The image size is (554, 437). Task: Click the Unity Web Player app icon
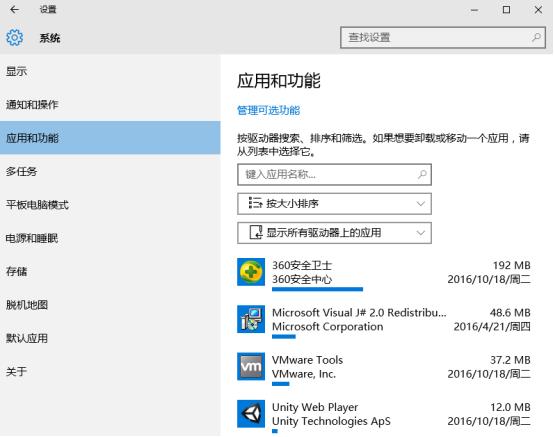pos(251,414)
